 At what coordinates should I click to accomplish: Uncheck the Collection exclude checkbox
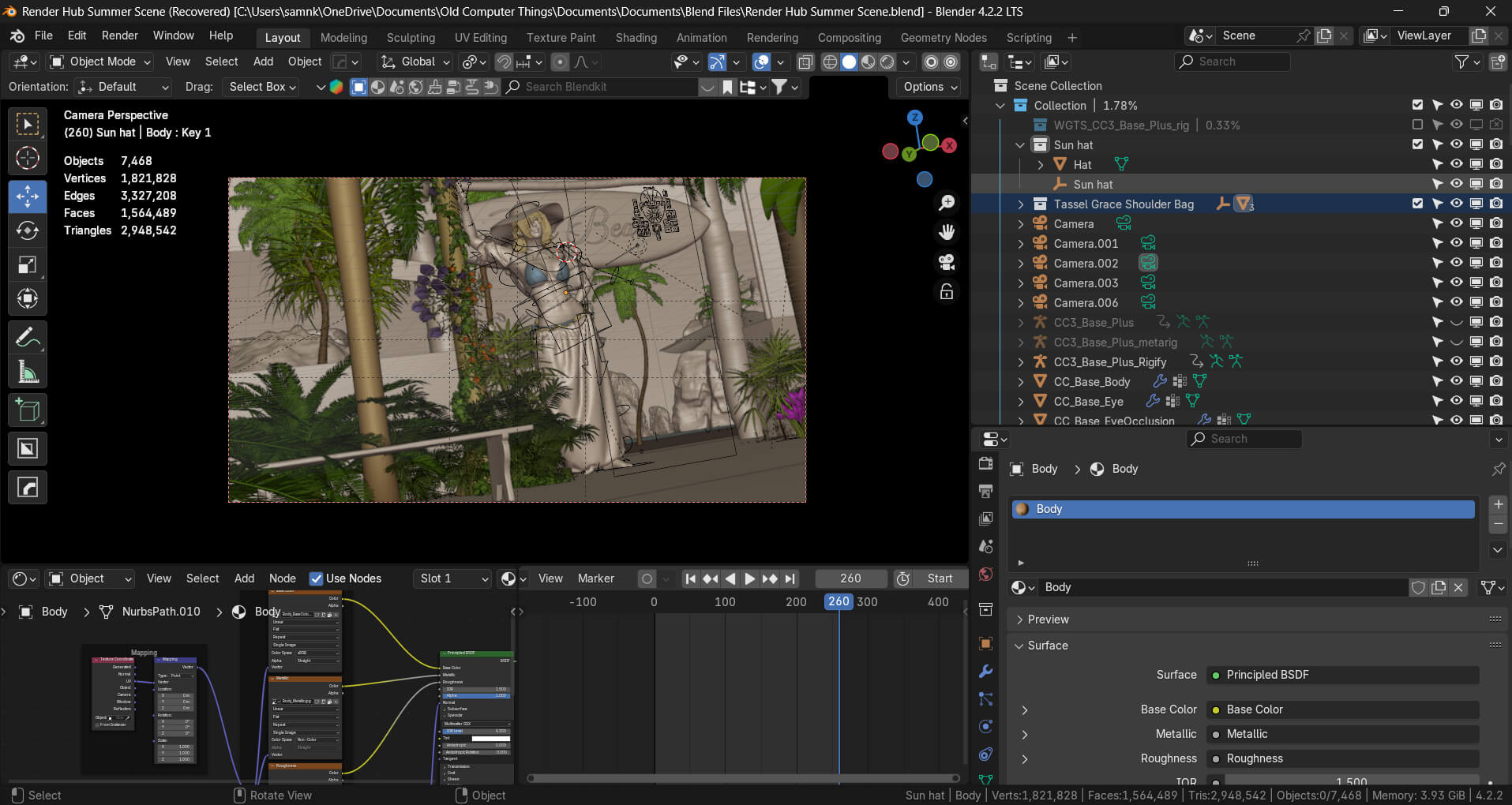point(1417,105)
